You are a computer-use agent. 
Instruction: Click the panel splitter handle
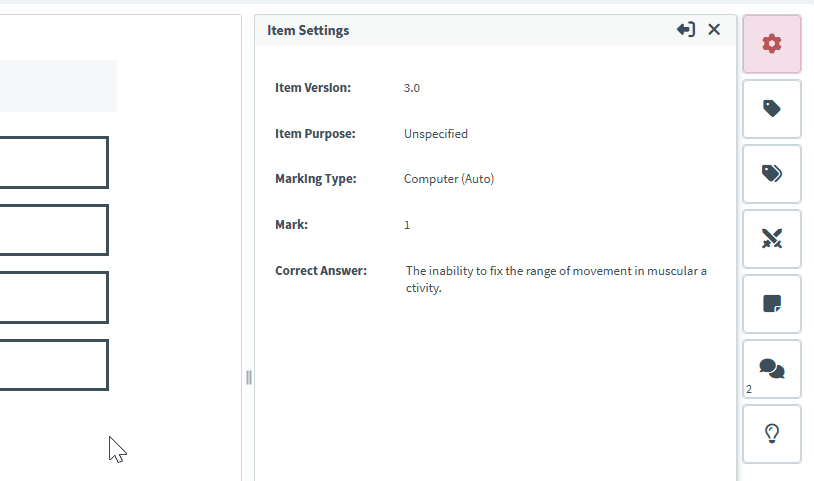248,377
